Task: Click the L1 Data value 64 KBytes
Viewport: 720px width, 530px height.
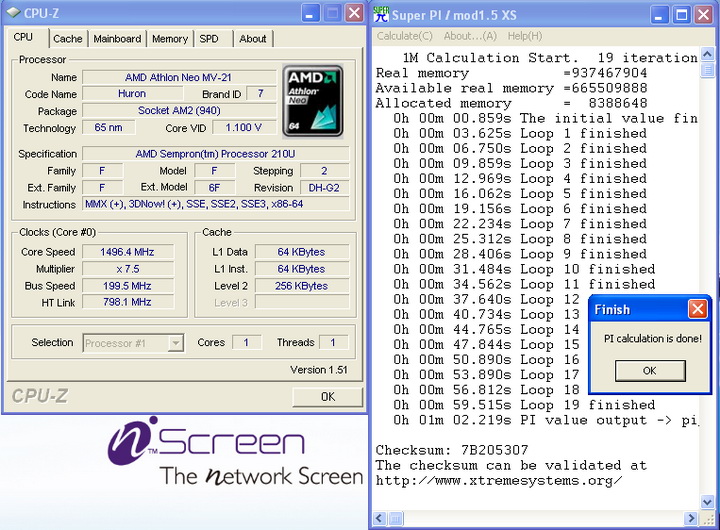Action: pos(302,252)
